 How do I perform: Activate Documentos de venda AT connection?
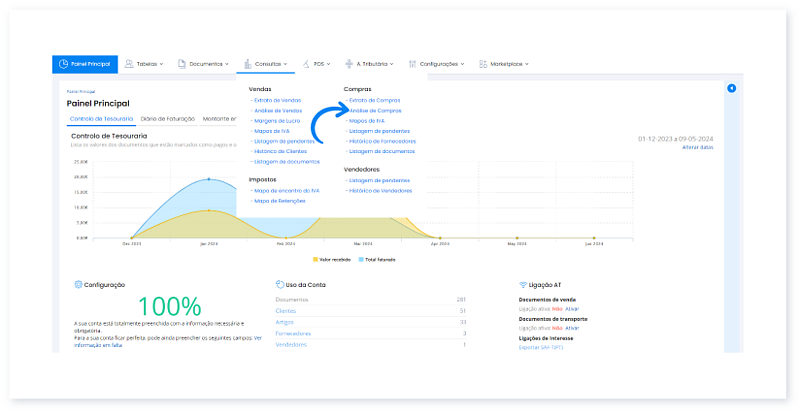(x=571, y=309)
